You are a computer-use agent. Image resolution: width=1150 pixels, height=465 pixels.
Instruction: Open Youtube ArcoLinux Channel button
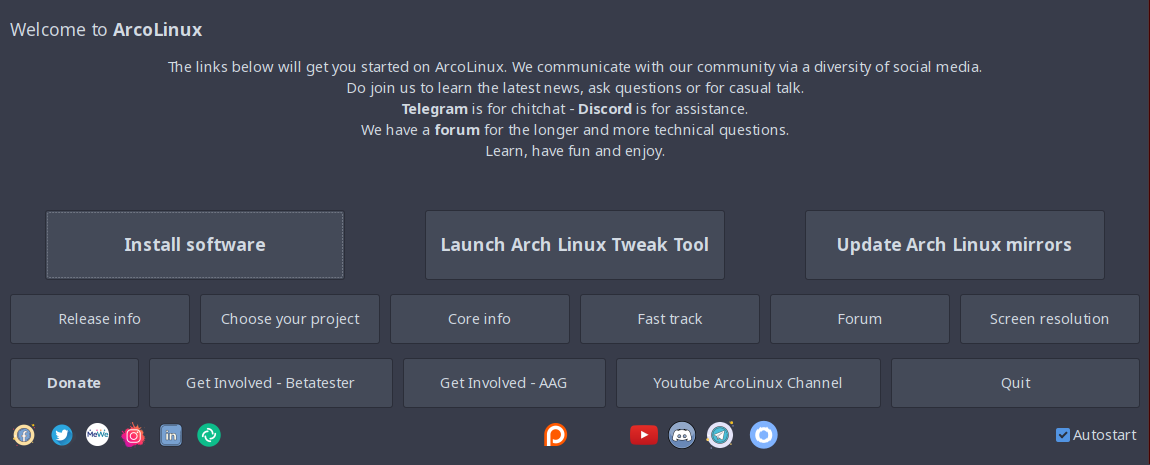[748, 383]
